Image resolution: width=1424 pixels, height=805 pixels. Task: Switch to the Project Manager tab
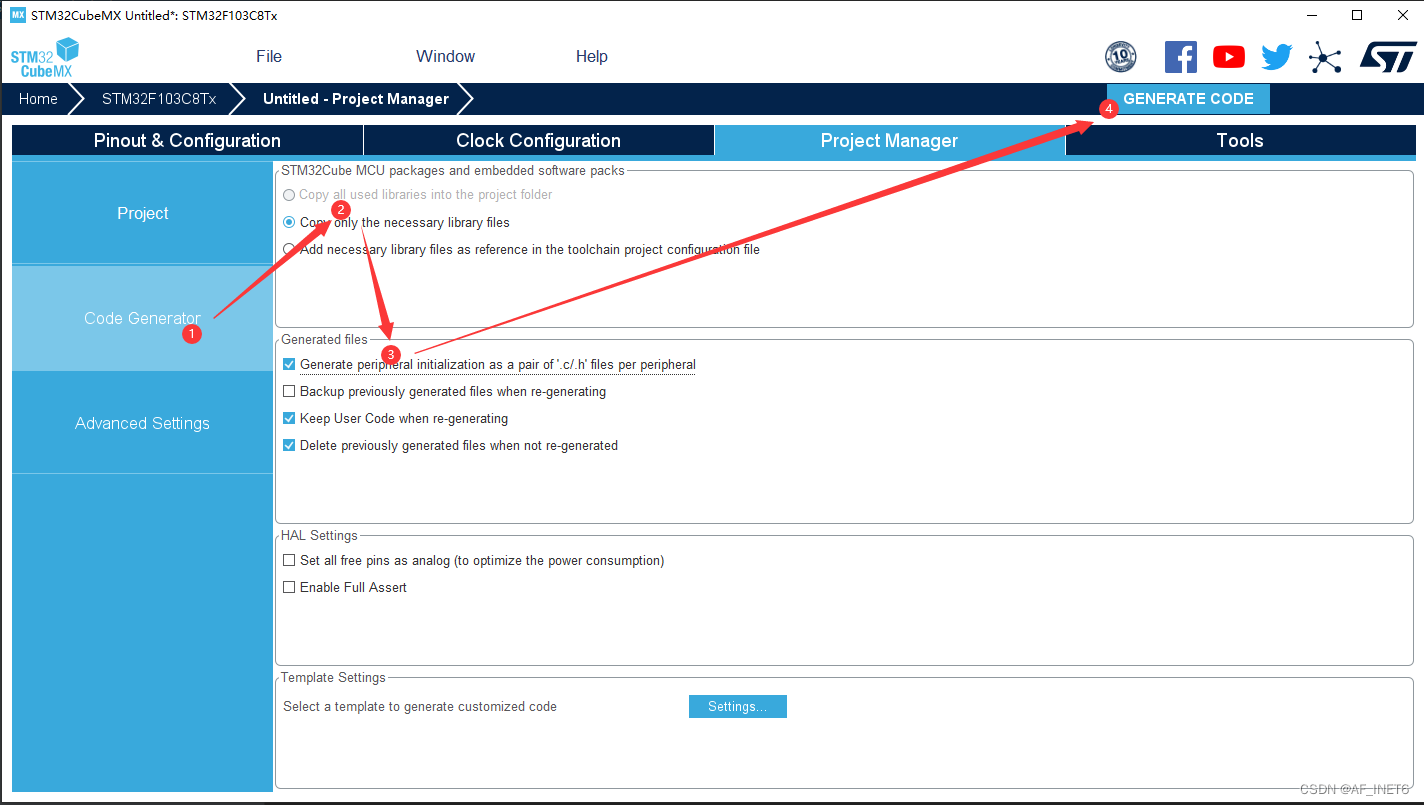click(x=890, y=140)
